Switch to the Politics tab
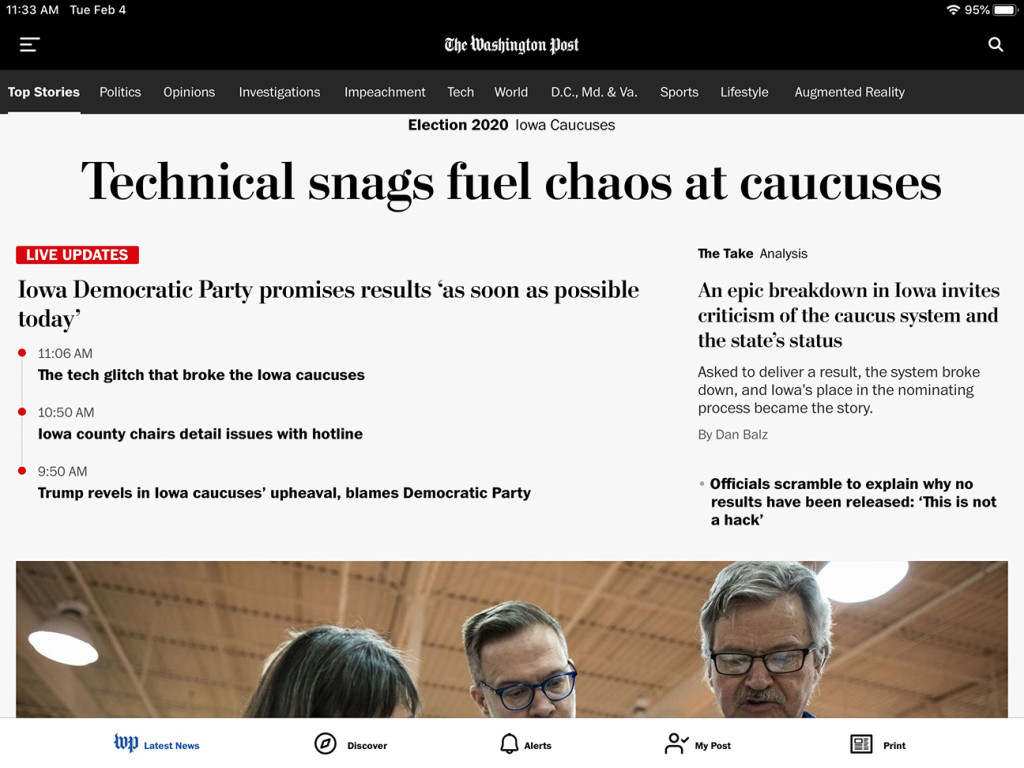The width and height of the screenshot is (1024, 768). point(120,92)
